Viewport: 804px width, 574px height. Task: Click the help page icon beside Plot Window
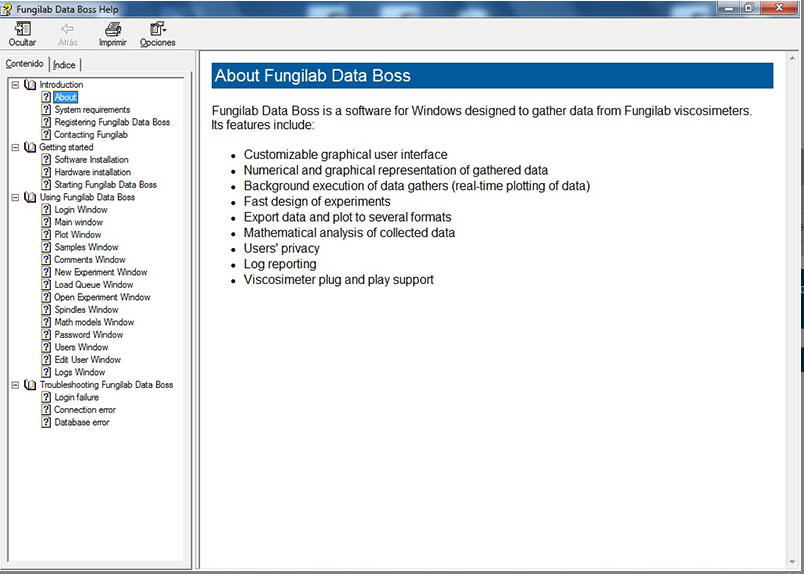coord(46,235)
